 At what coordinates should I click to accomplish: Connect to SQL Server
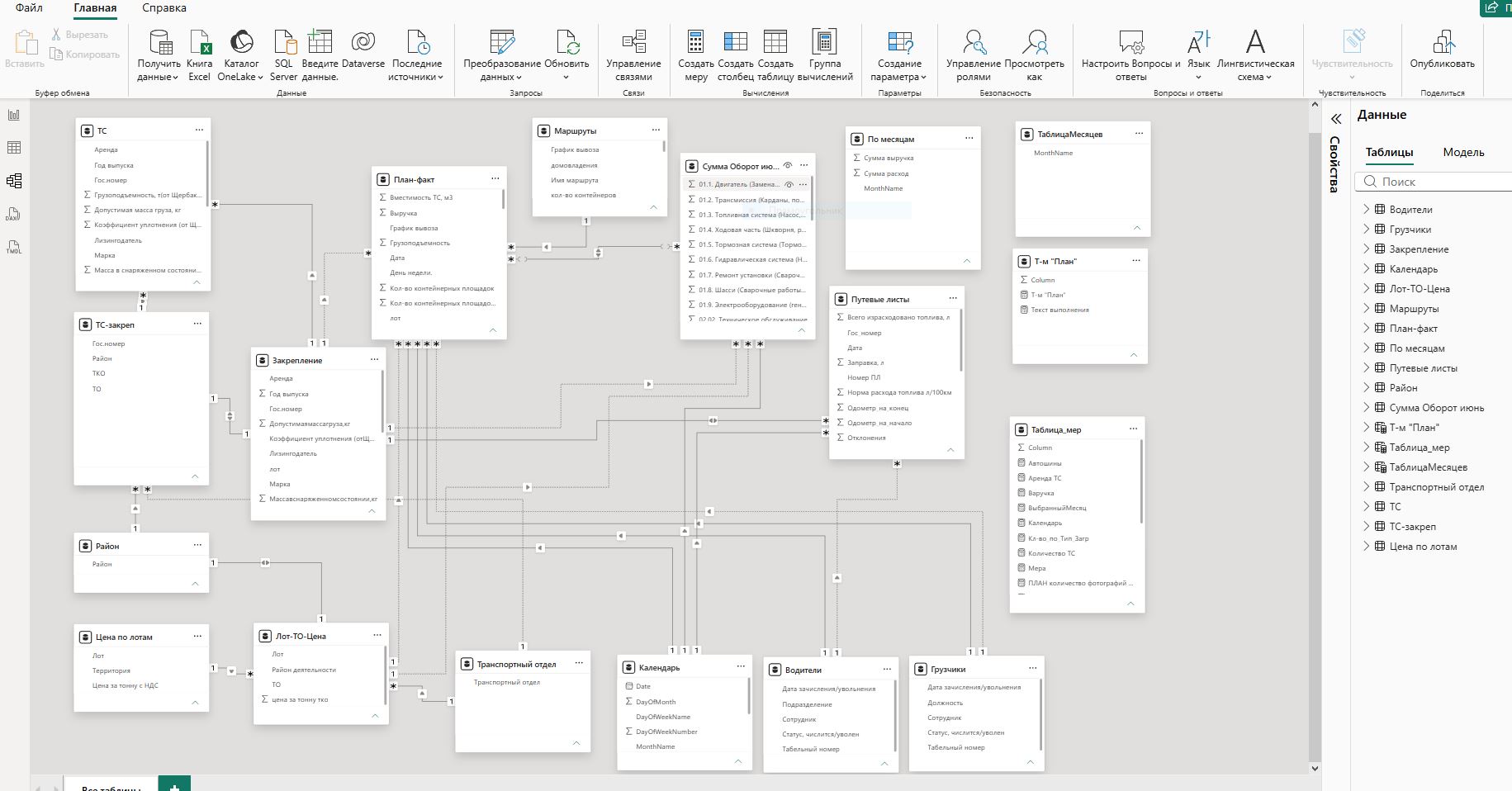(283, 55)
